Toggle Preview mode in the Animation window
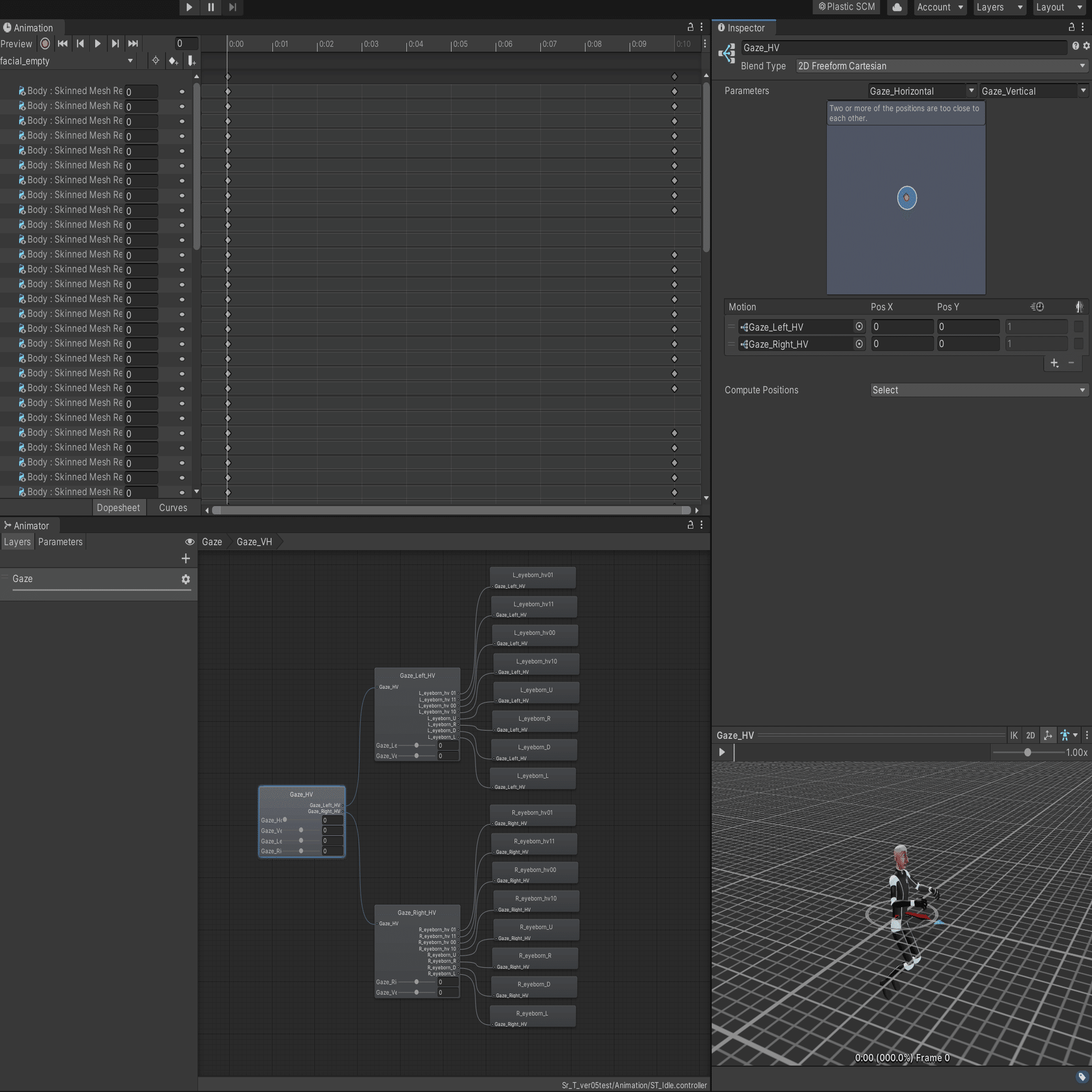This screenshot has width=1092, height=1092. (x=17, y=43)
